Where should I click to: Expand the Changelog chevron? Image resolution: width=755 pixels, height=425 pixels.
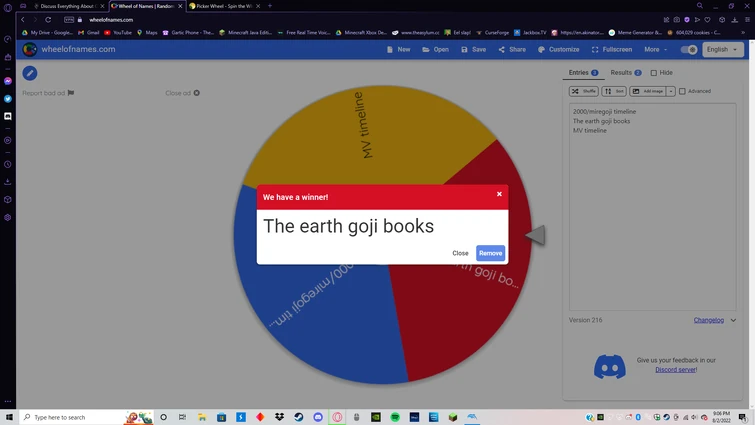click(733, 320)
